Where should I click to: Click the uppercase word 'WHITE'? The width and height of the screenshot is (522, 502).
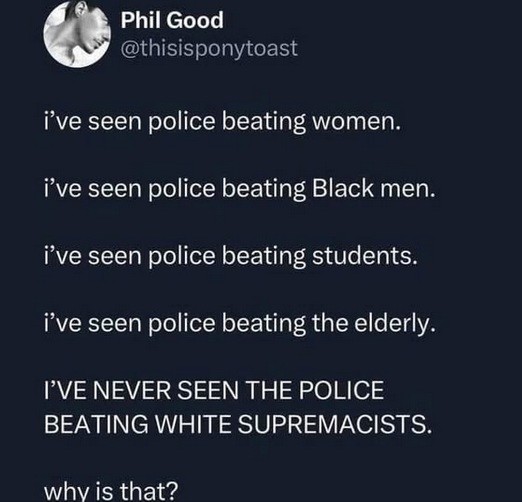click(x=193, y=424)
